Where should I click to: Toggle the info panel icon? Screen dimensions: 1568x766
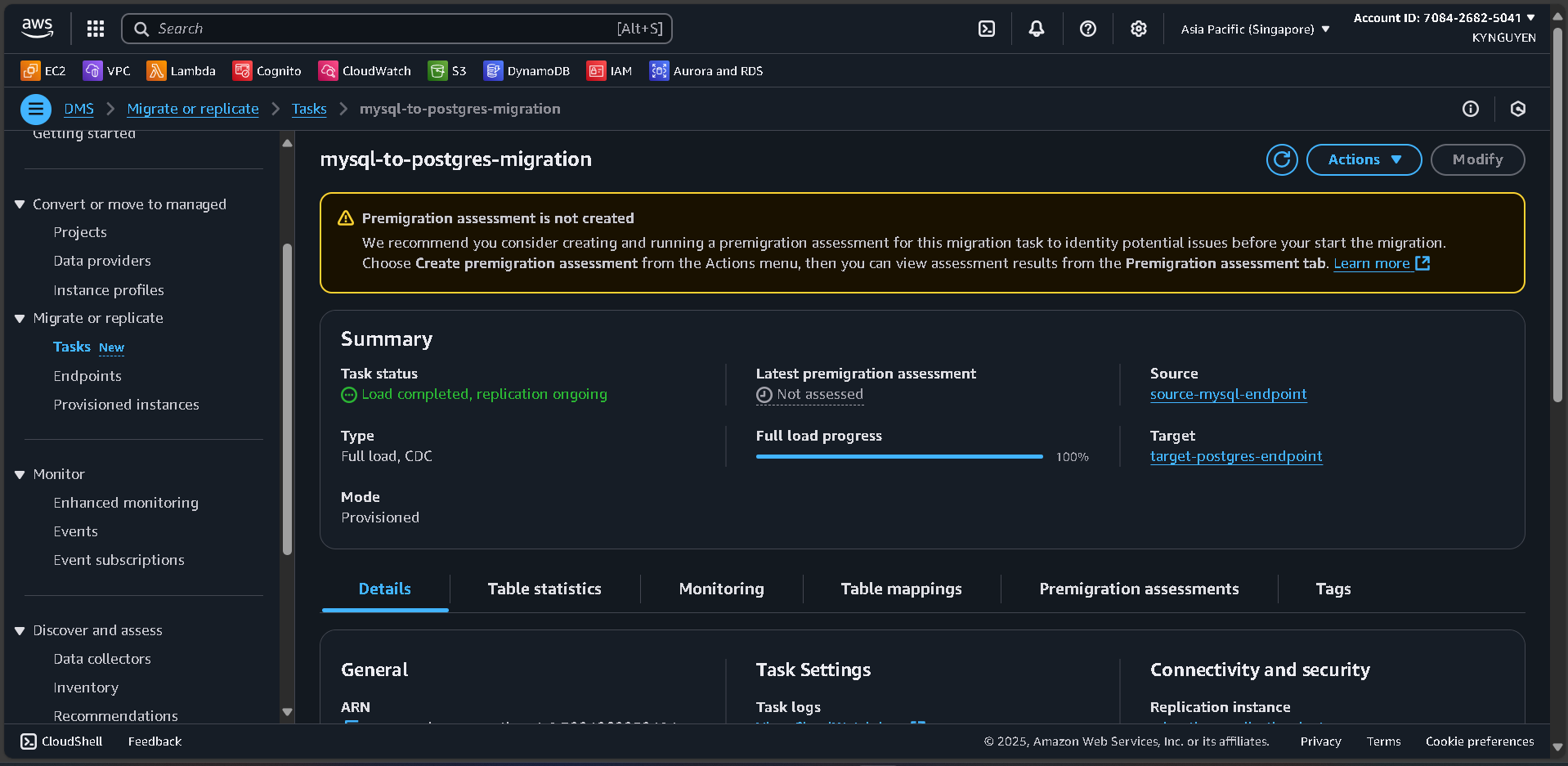[x=1470, y=109]
